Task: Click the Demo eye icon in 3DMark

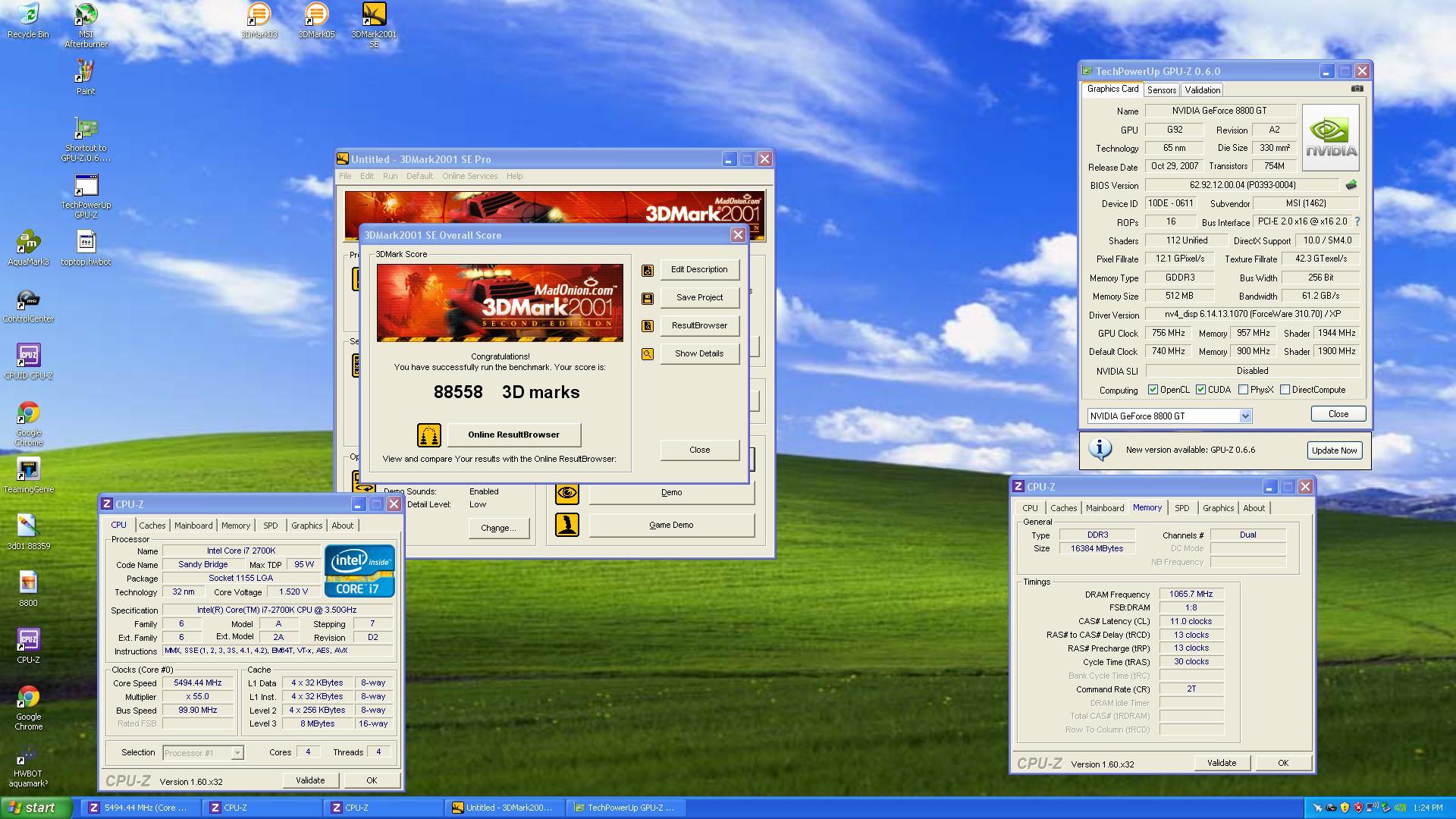Action: coord(567,493)
